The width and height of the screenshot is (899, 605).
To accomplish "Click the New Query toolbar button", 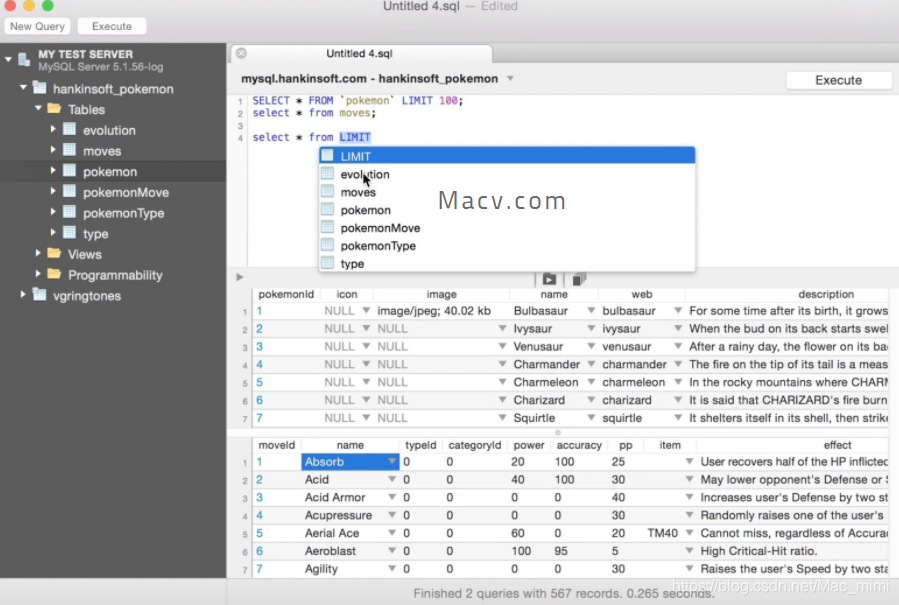I will click(37, 26).
